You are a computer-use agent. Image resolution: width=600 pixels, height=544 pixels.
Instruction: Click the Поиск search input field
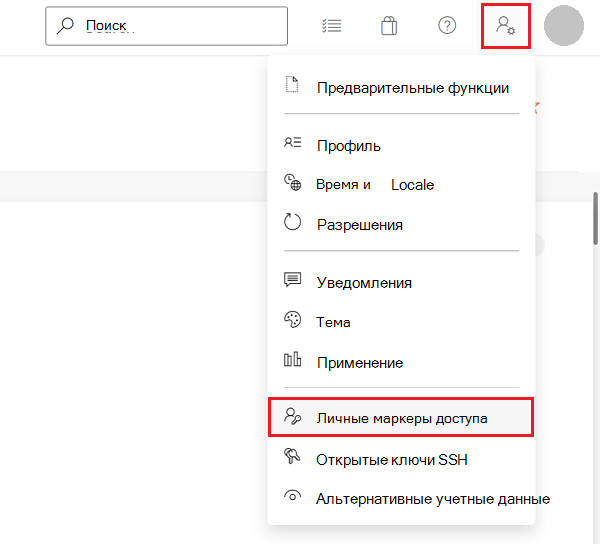pos(166,26)
